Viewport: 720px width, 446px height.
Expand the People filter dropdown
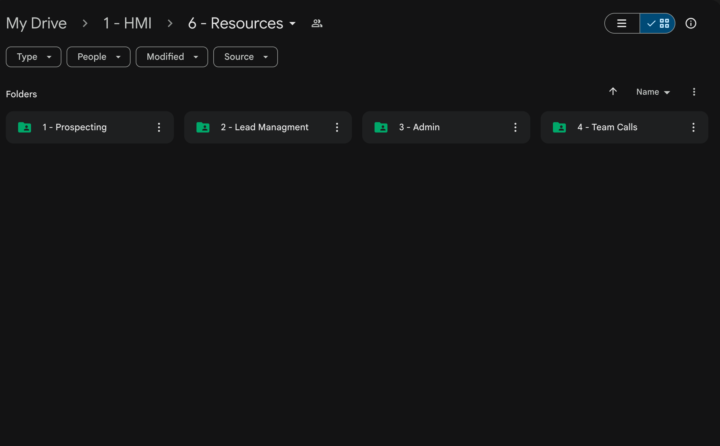[98, 57]
